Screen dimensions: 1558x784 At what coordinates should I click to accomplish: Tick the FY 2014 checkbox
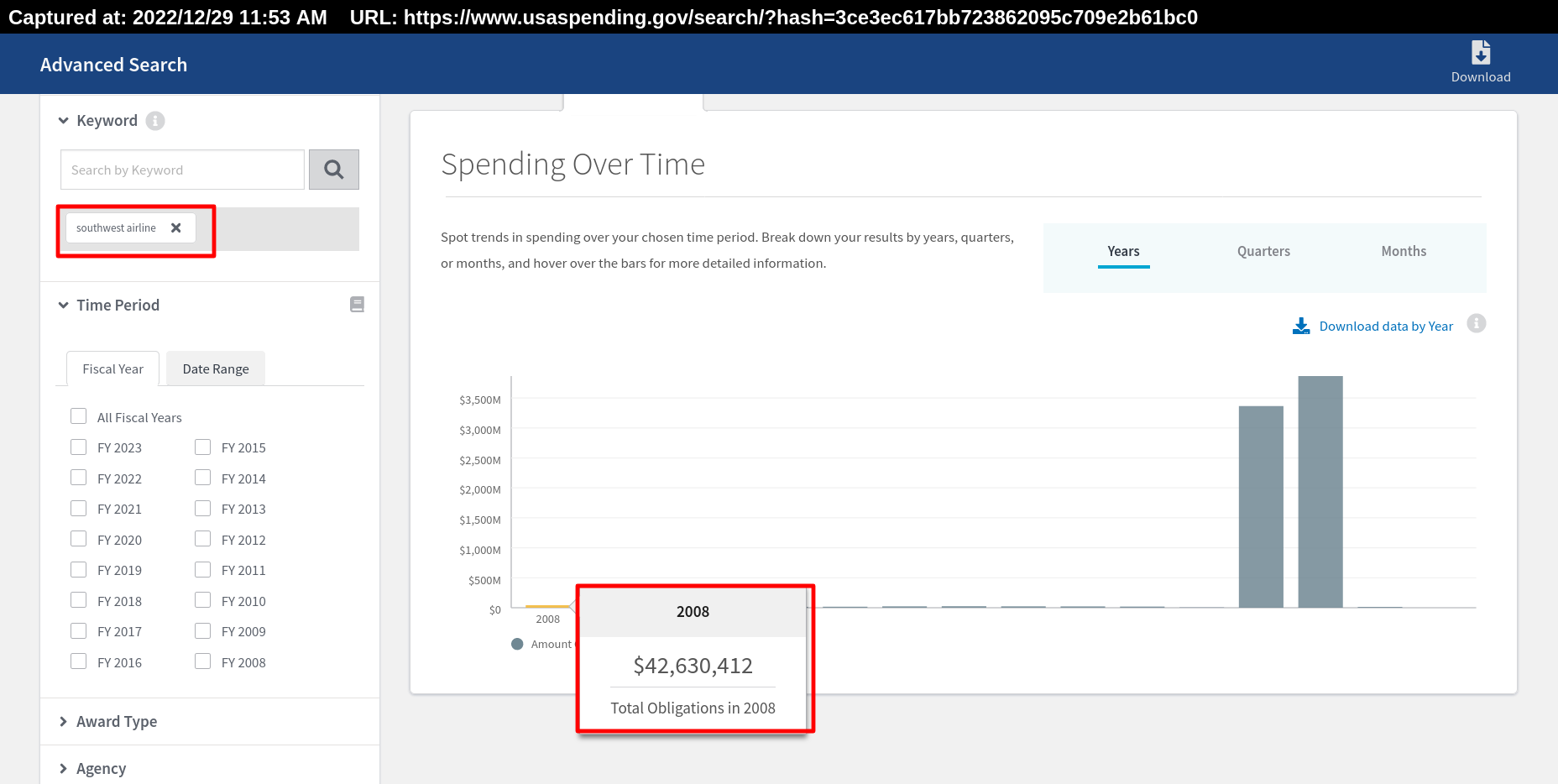pyautogui.click(x=203, y=478)
